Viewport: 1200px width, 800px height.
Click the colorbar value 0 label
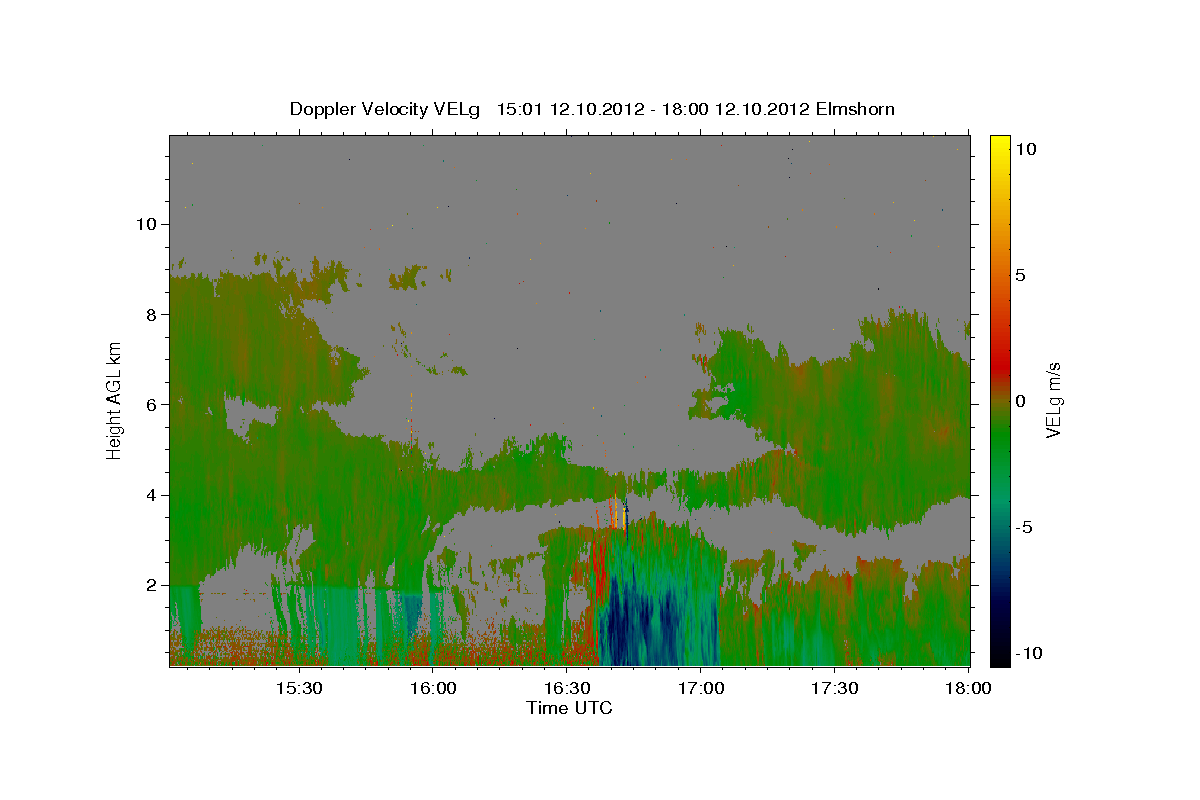(1021, 401)
